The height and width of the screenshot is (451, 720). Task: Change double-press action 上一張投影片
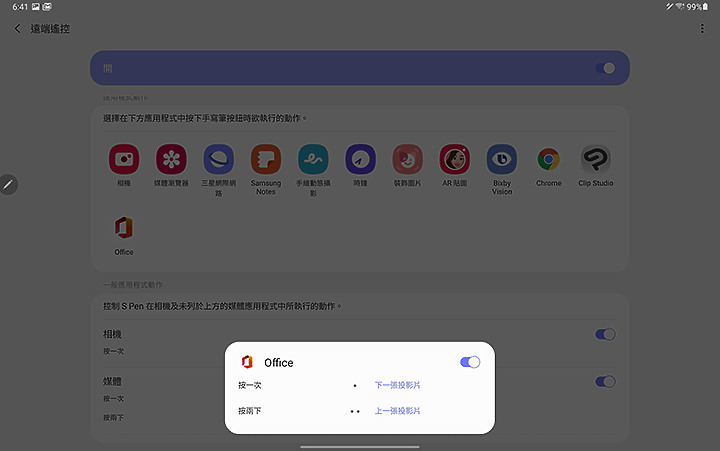pyautogui.click(x=397, y=411)
